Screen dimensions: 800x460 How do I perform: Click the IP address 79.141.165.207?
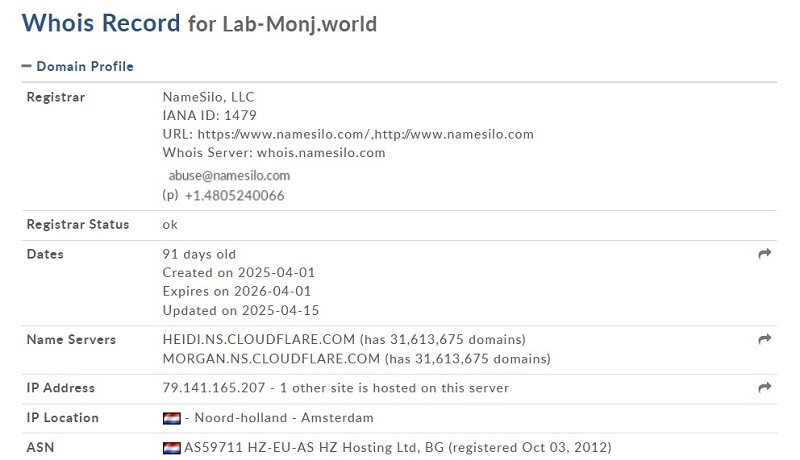pos(214,388)
